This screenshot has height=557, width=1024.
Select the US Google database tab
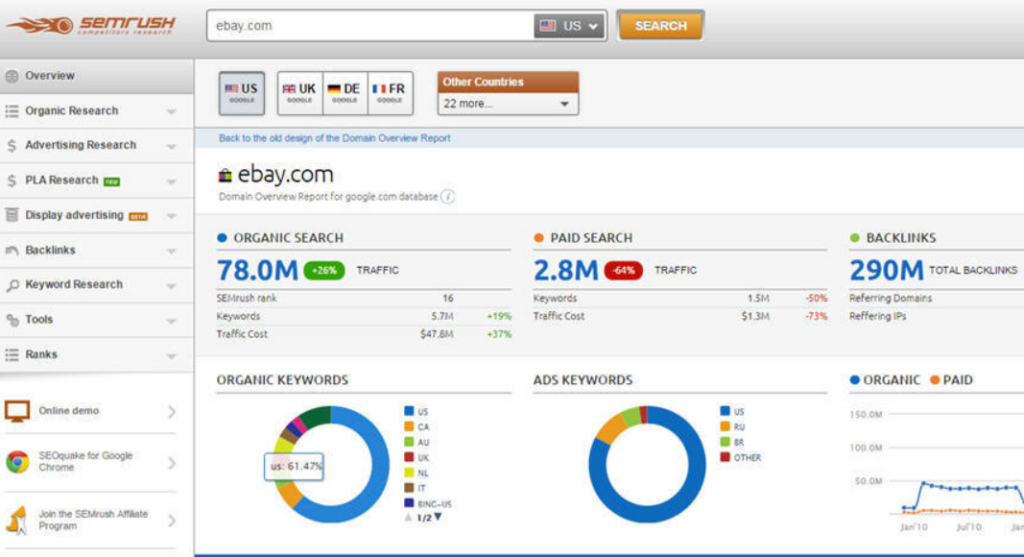[242, 93]
